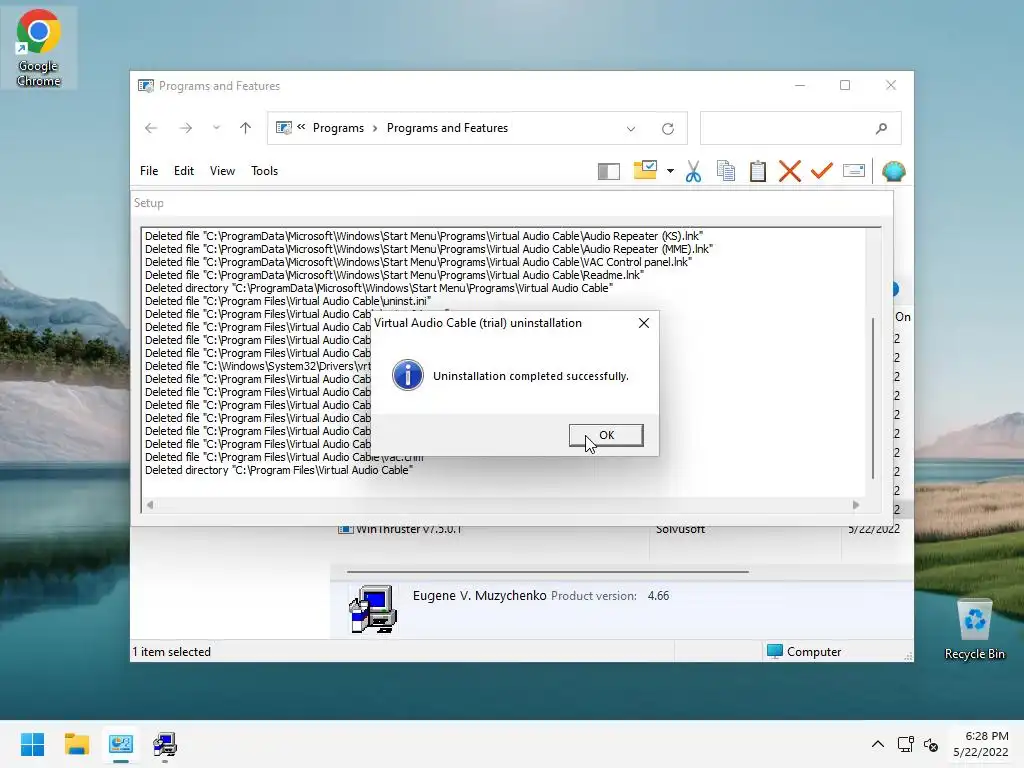The image size is (1024, 768).
Task: Click the Copy toolbar icon
Action: pos(726,170)
